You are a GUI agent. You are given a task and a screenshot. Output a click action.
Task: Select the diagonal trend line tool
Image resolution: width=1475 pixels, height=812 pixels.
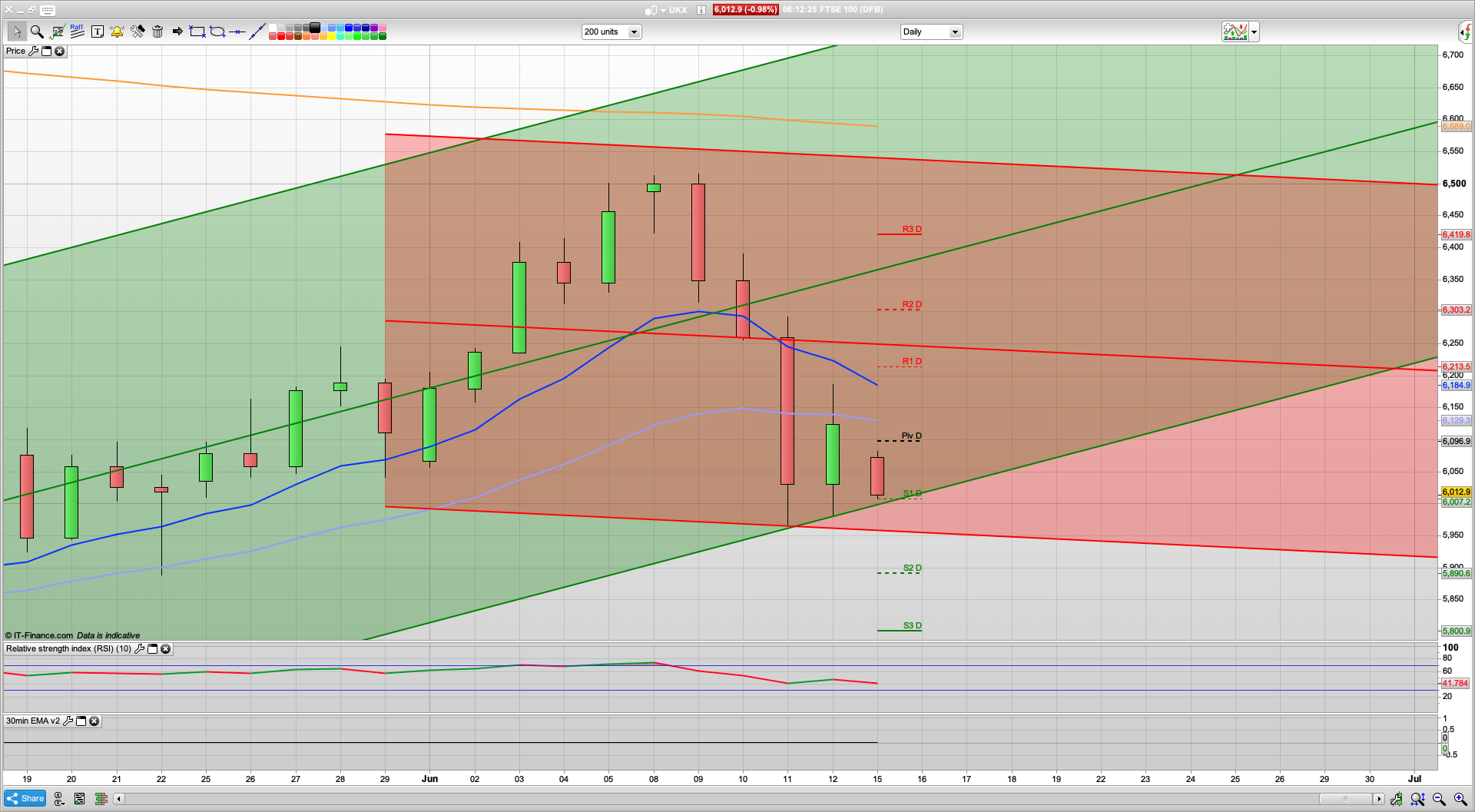tap(257, 31)
